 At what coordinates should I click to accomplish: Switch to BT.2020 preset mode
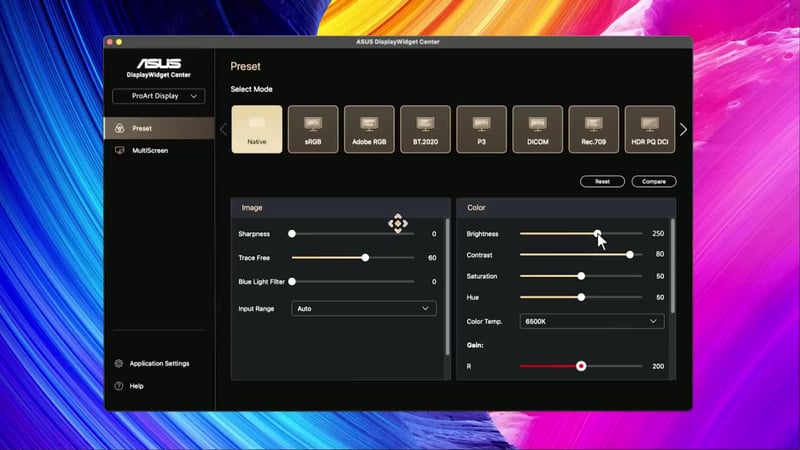[x=425, y=129]
